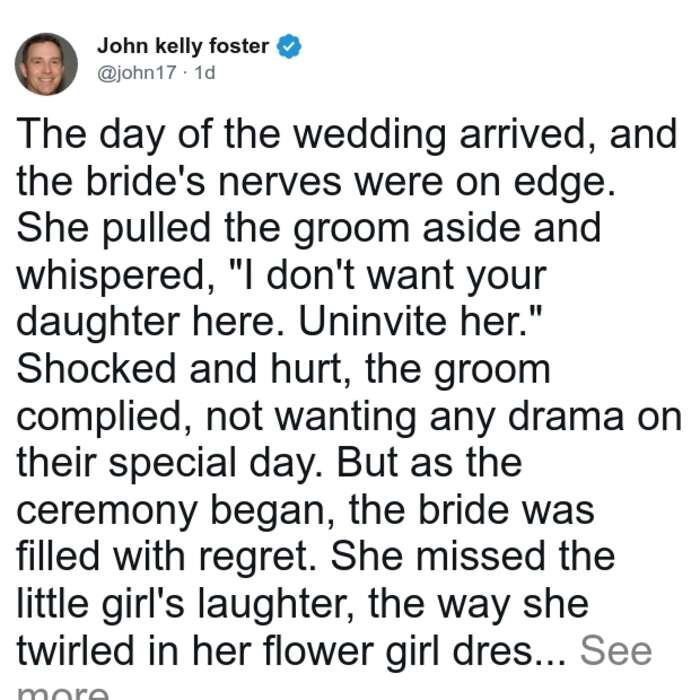This screenshot has width=700, height=700.
Task: Visit the @john17 handle
Action: click(137, 72)
